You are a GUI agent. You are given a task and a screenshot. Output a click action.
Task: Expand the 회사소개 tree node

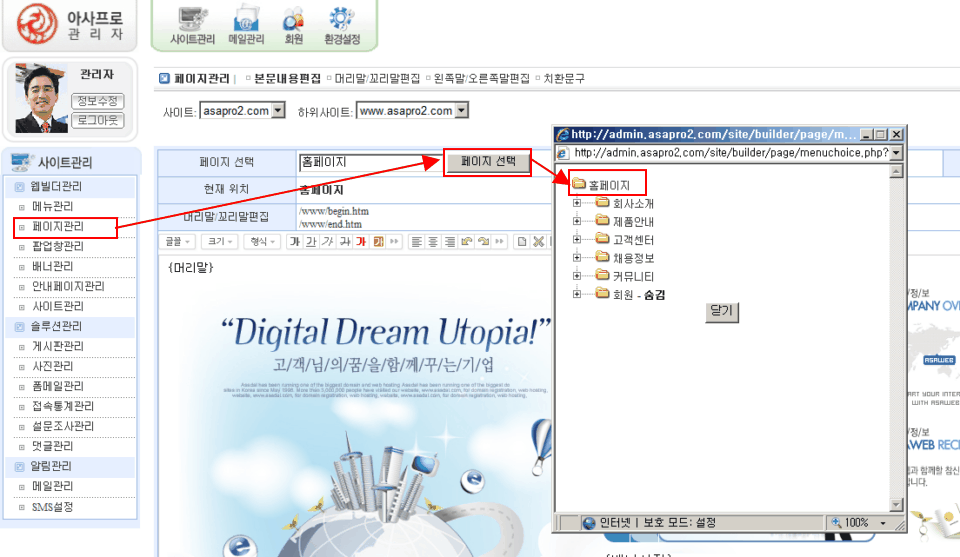pyautogui.click(x=577, y=203)
